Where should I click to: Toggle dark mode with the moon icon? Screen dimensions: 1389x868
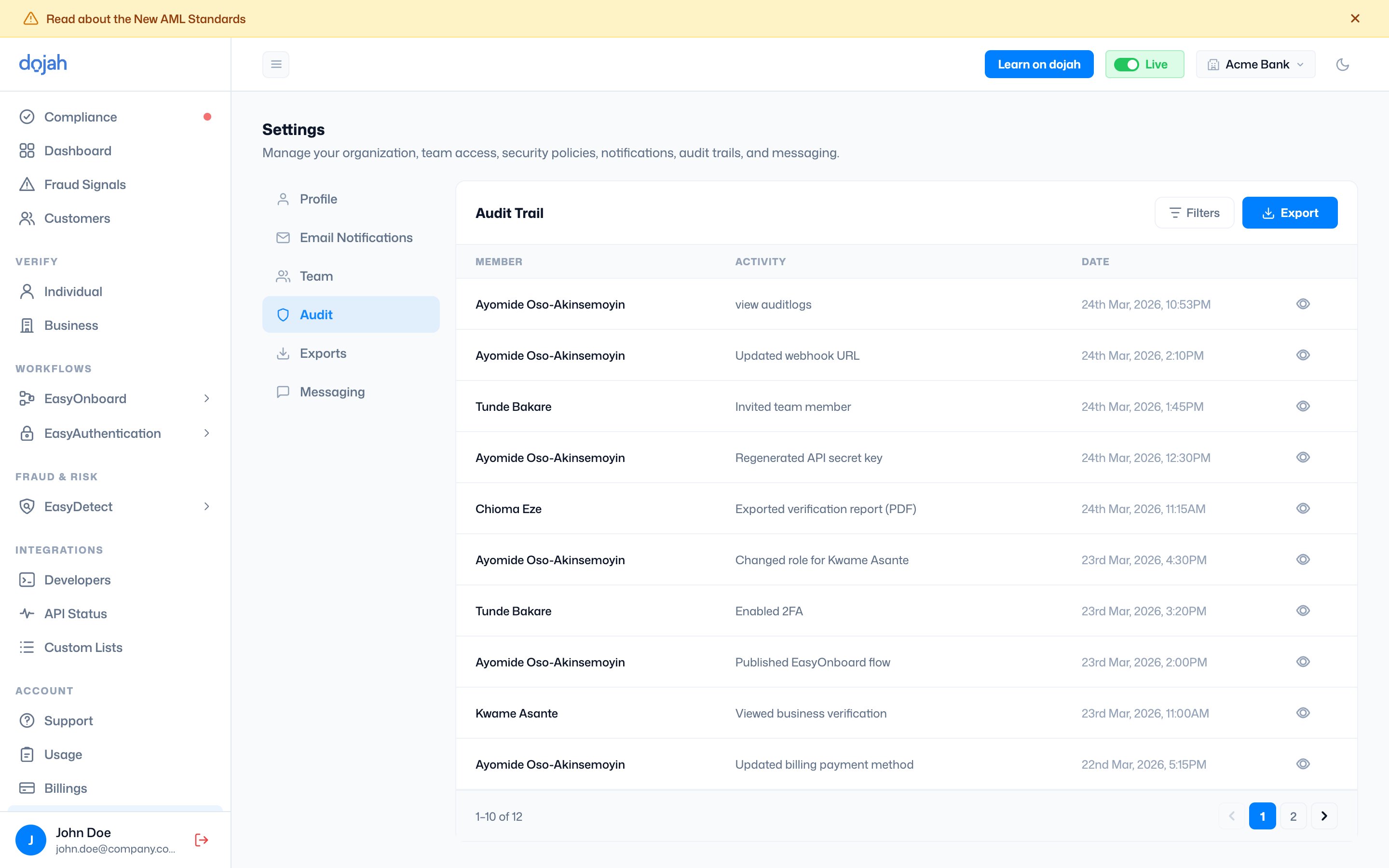pyautogui.click(x=1342, y=64)
